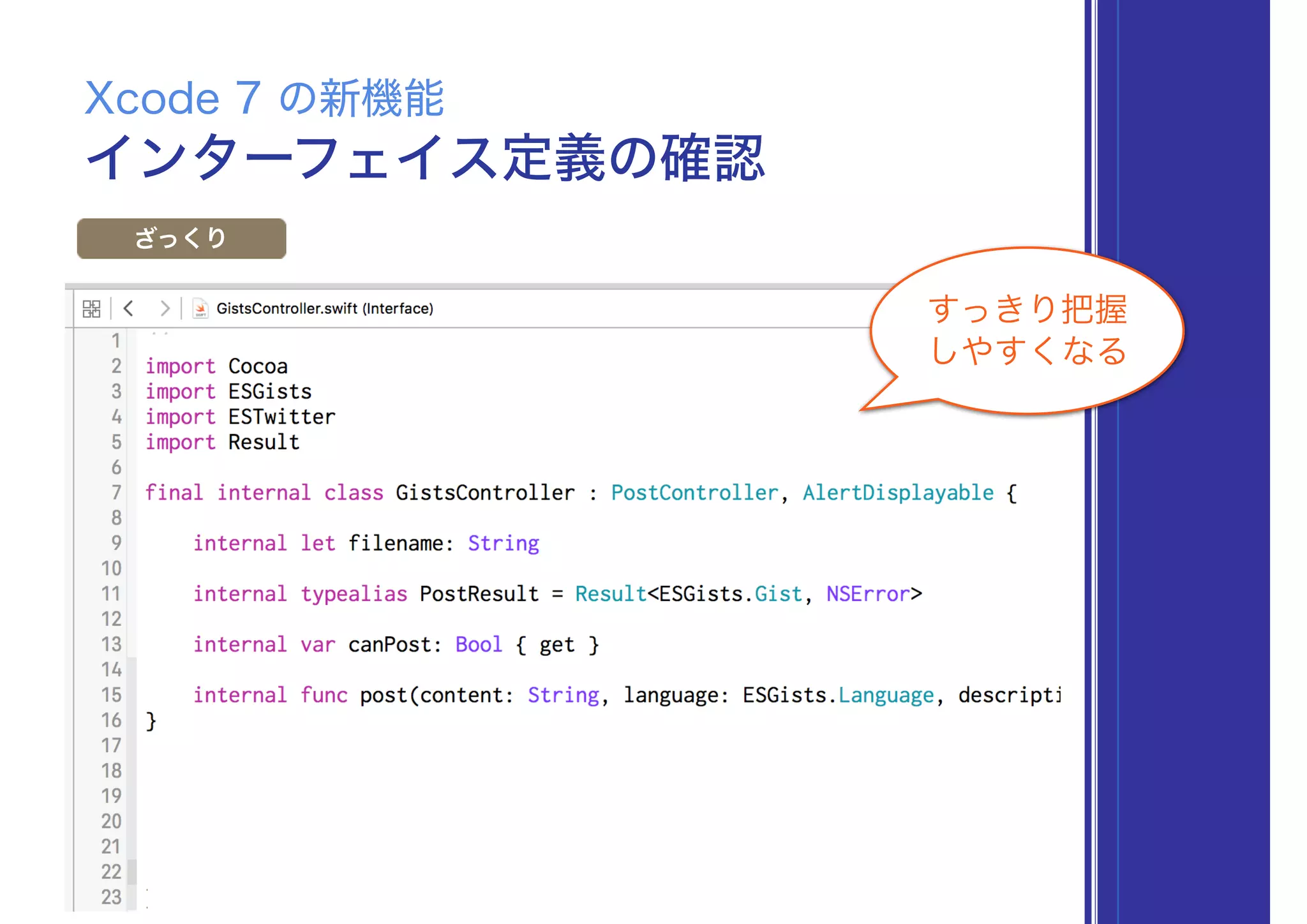Viewport: 1307px width, 924px height.
Task: Click the PostResult typealias name
Action: click(479, 594)
